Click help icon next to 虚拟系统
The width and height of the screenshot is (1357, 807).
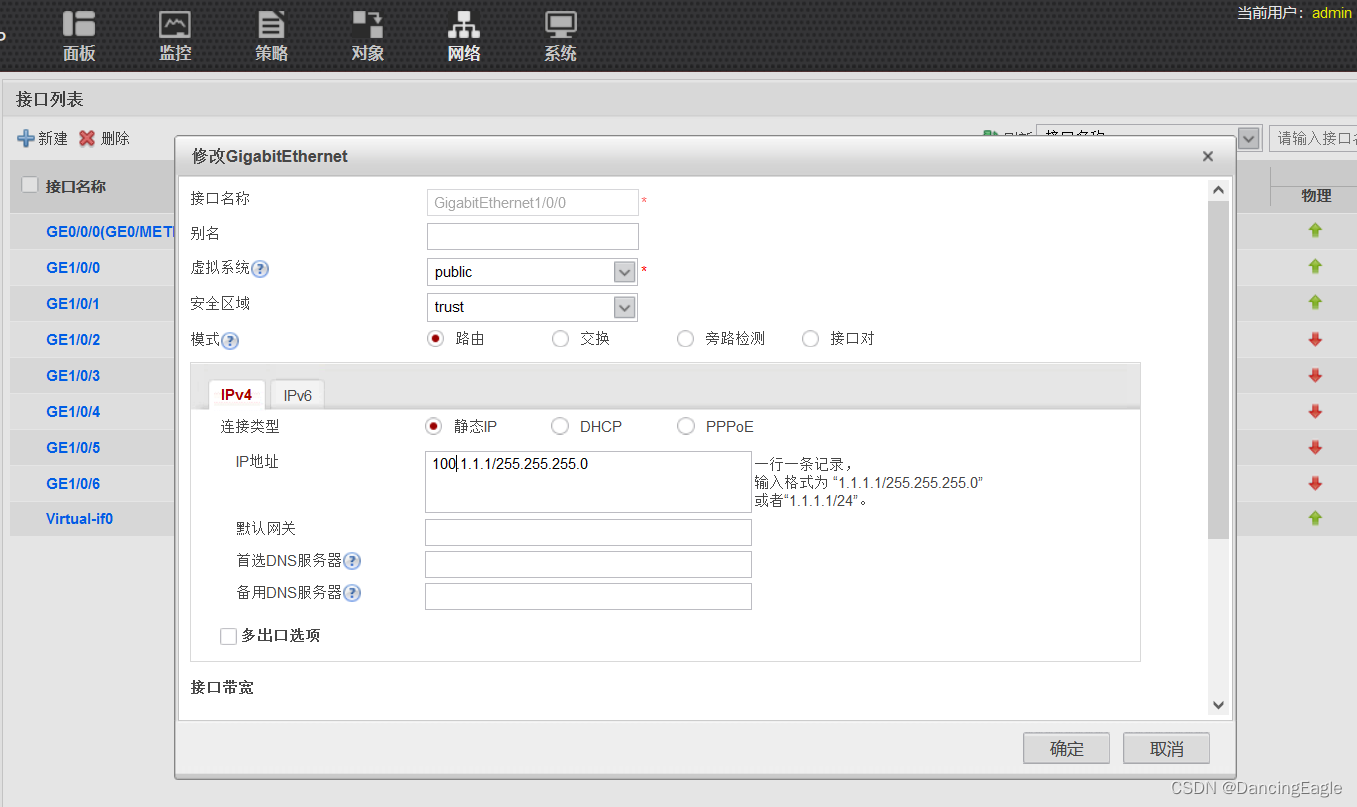tap(260, 269)
